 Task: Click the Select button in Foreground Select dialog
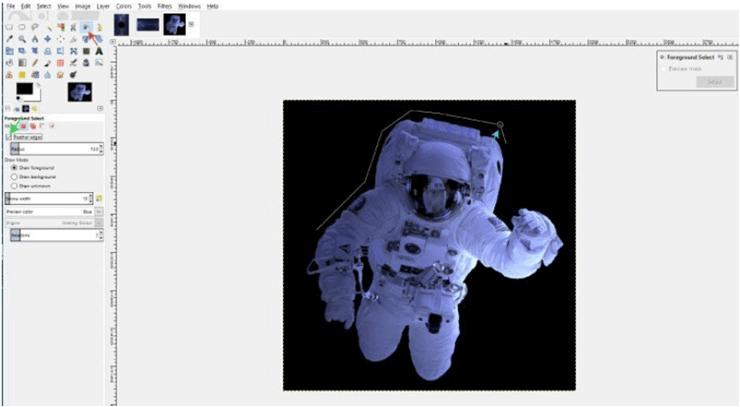point(714,81)
